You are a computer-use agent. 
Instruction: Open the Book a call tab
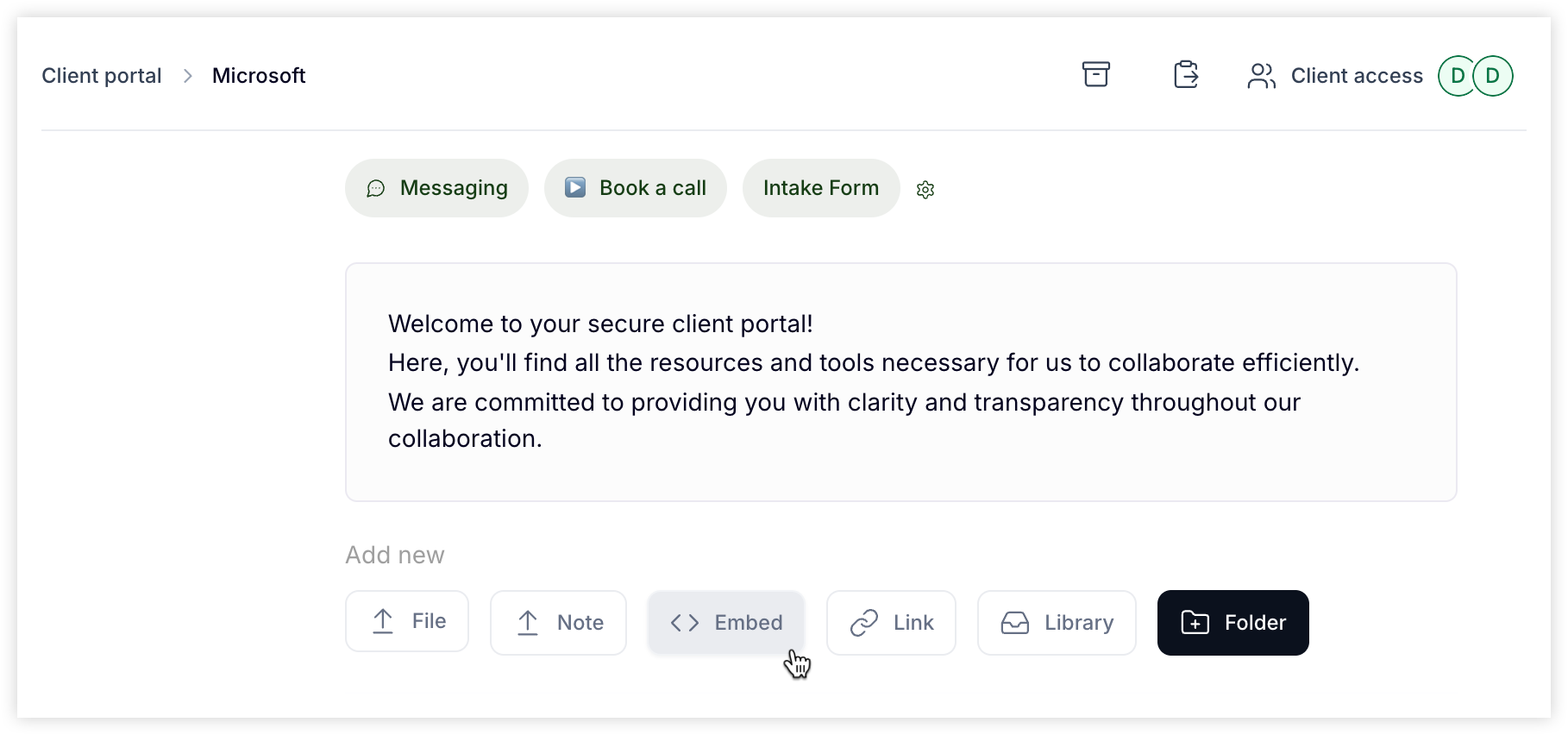(636, 188)
